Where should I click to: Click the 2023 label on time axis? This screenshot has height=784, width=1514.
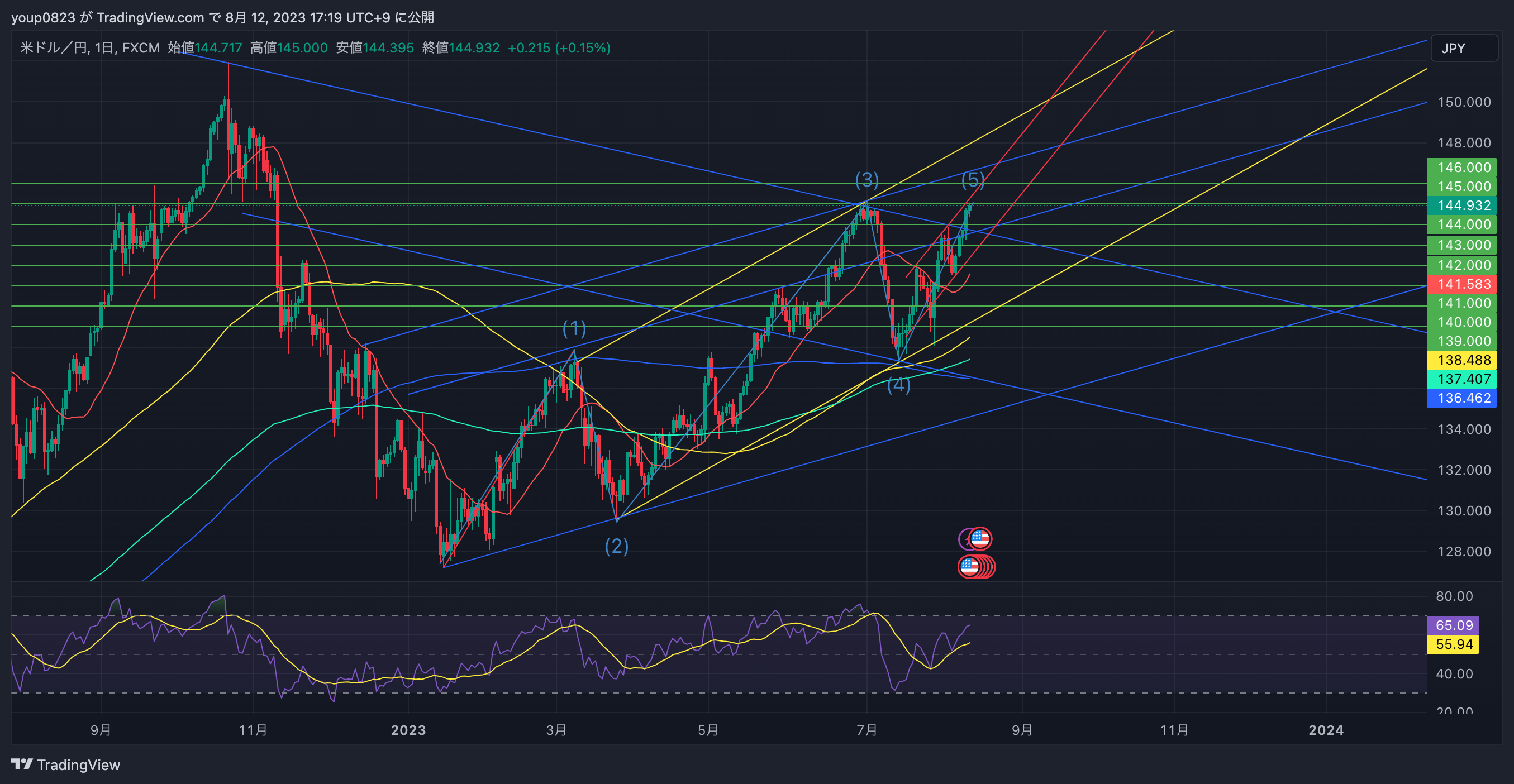(408, 730)
